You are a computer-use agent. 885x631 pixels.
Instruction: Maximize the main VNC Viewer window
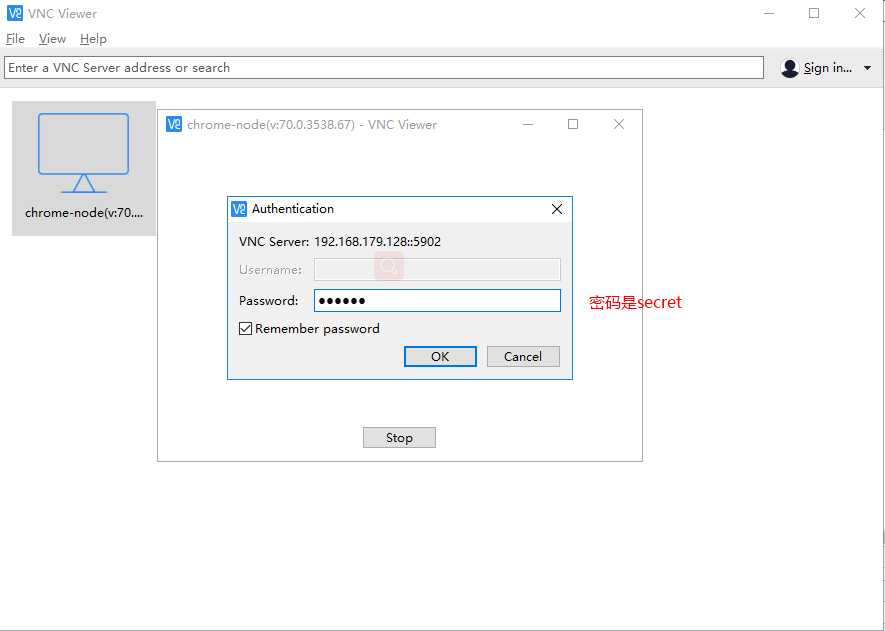click(x=814, y=14)
